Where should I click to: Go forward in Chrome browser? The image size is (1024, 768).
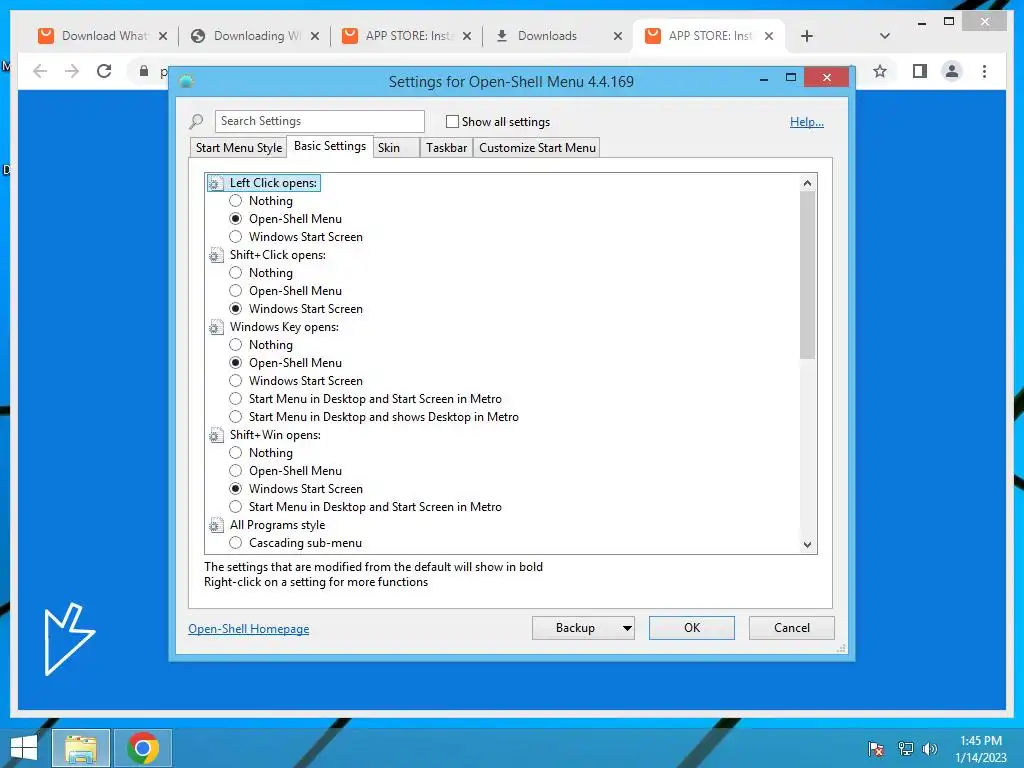pos(72,71)
